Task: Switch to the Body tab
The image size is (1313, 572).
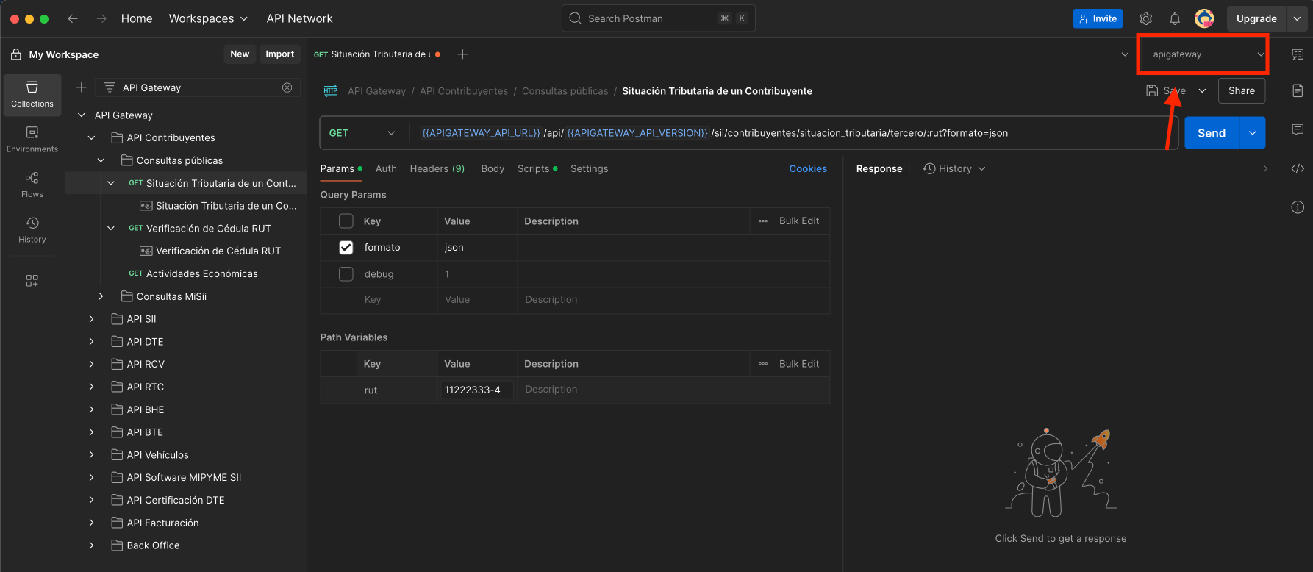Action: tap(492, 169)
